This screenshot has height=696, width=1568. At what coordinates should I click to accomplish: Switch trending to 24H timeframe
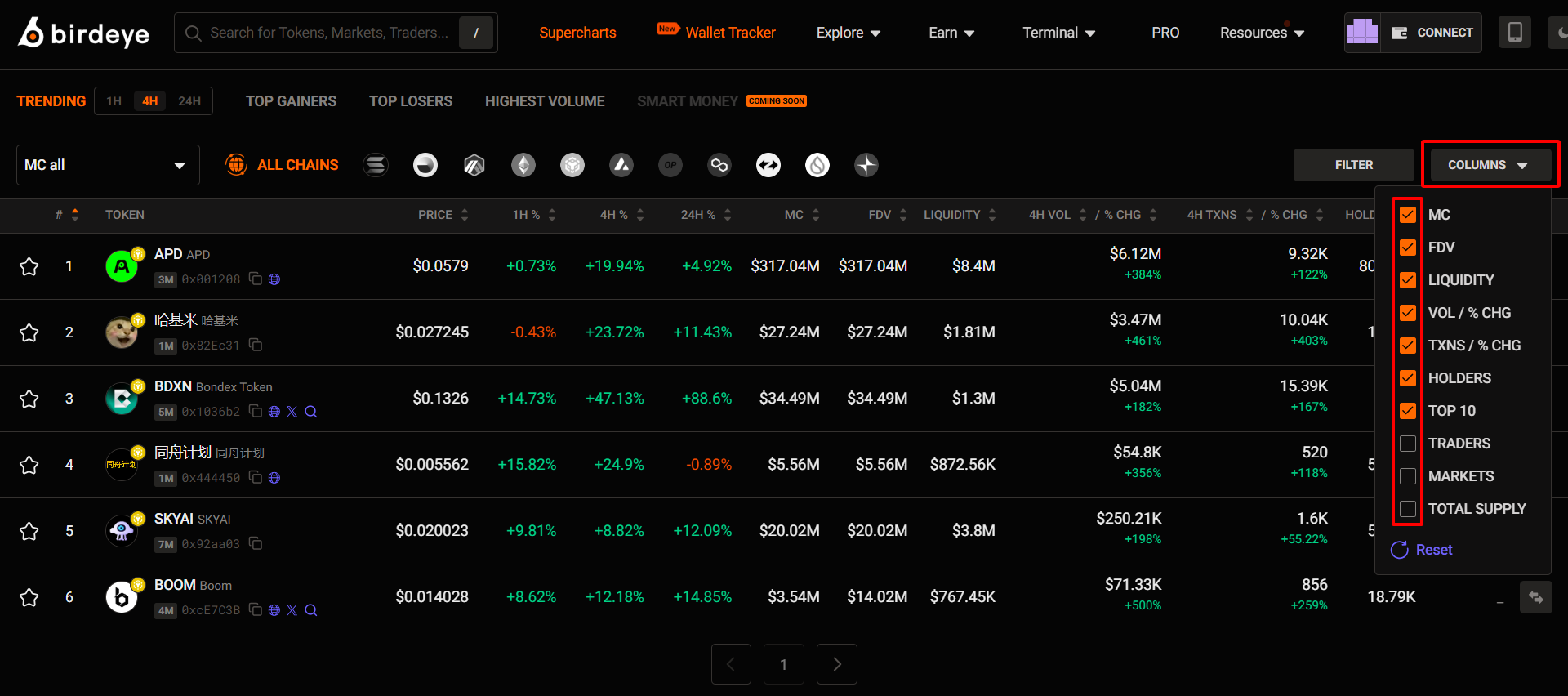(189, 101)
